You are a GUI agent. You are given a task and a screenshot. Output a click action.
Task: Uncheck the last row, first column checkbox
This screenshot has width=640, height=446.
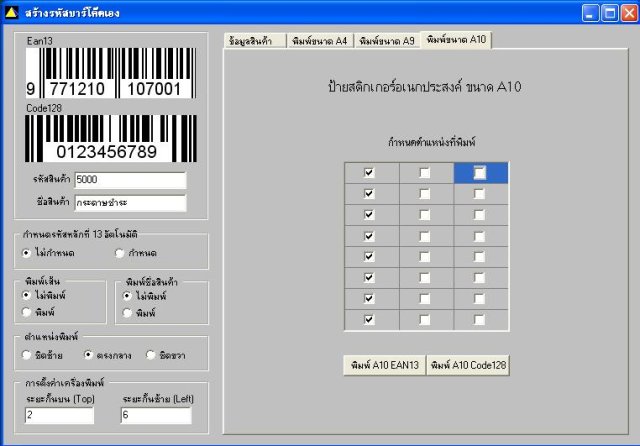(x=370, y=320)
